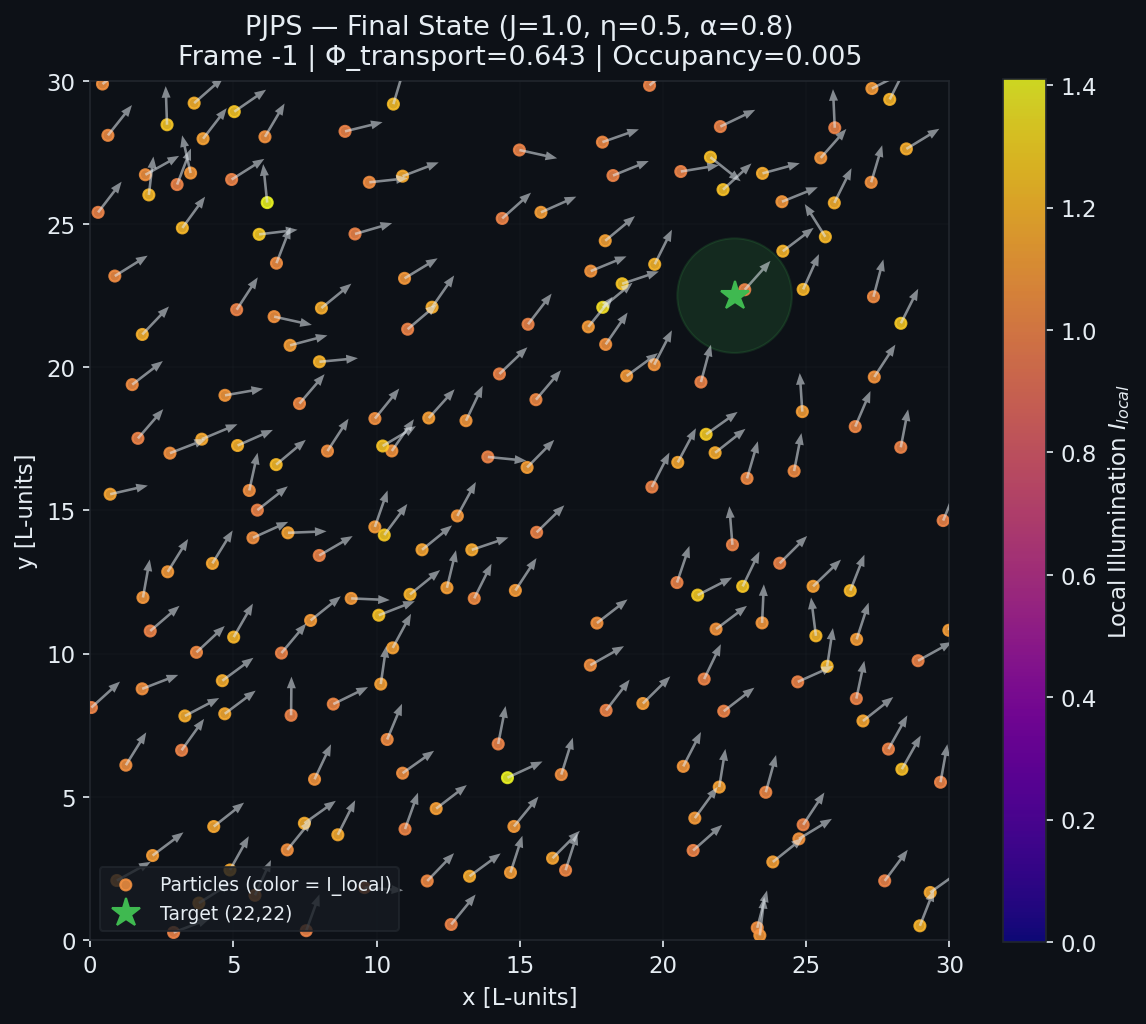This screenshot has width=1146, height=1024.
Task: Click legend entry 'Particles (color = I_local)'
Action: tap(276, 884)
